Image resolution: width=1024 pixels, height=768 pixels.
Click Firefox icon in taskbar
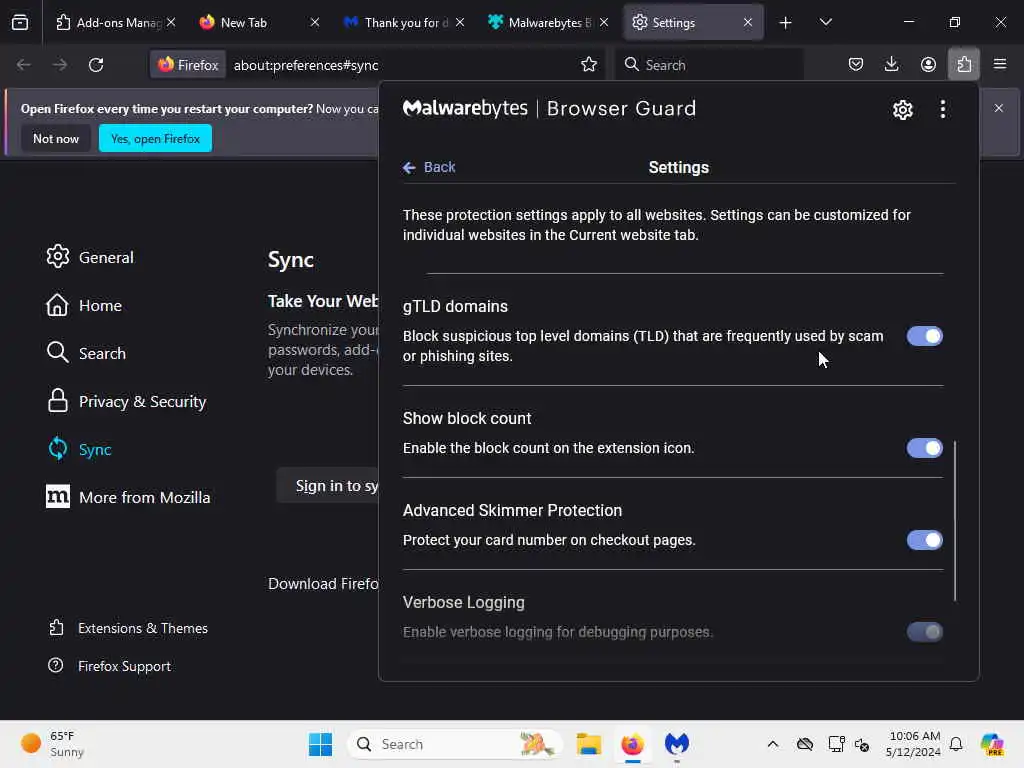point(632,744)
